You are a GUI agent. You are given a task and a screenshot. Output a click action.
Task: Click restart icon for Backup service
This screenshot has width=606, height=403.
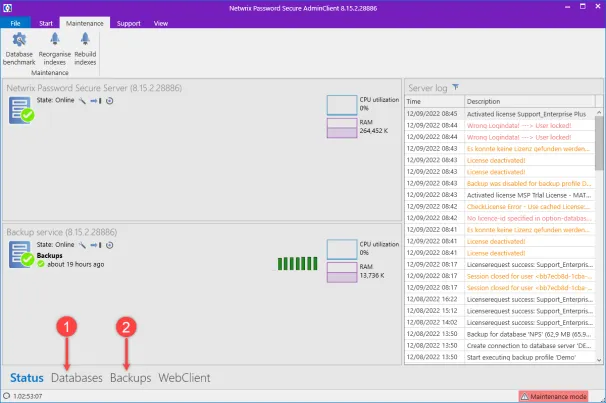pyautogui.click(x=110, y=245)
